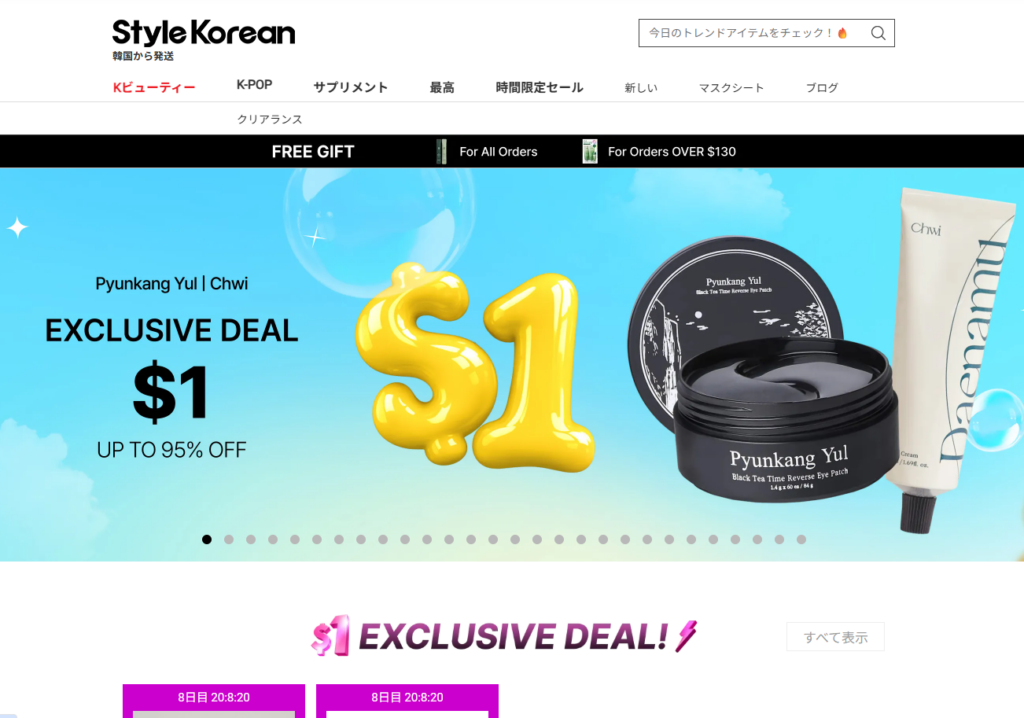Open the Kビューティー menu
This screenshot has width=1024, height=718.
tap(154, 88)
